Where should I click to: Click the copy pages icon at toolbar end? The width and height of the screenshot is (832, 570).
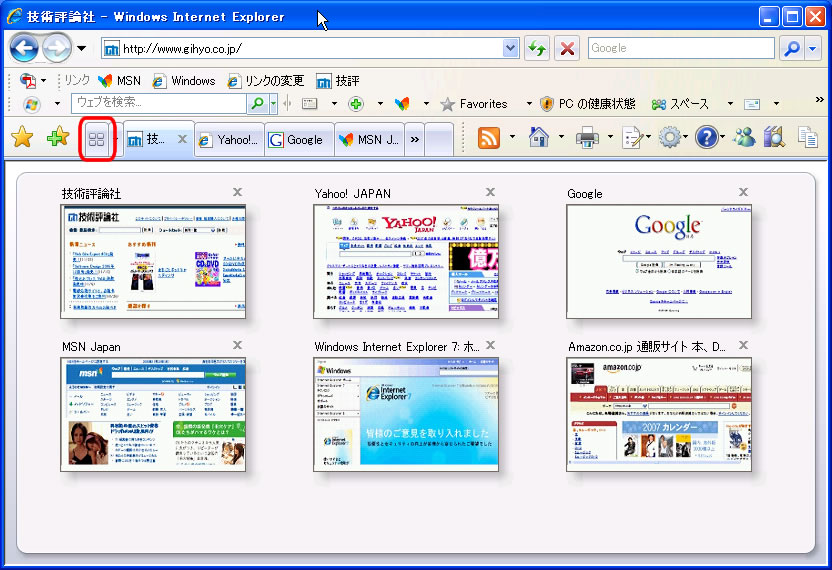808,137
